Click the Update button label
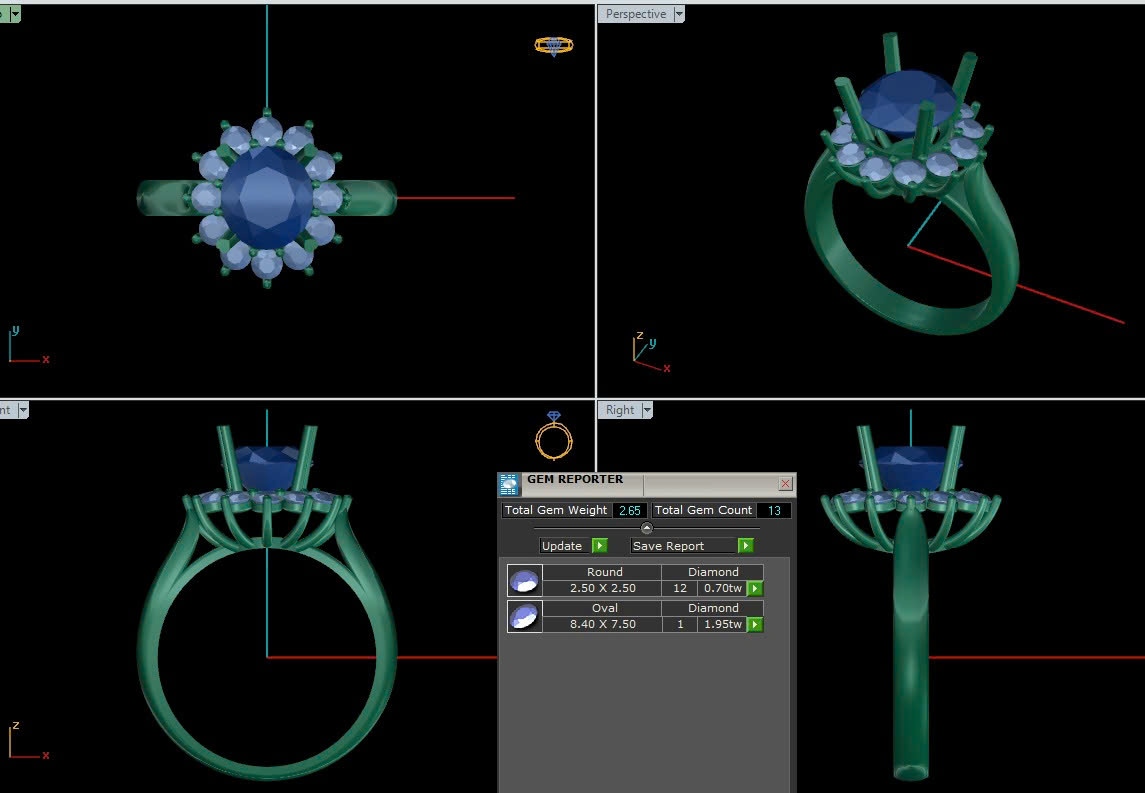This screenshot has height=793, width=1145. 562,546
